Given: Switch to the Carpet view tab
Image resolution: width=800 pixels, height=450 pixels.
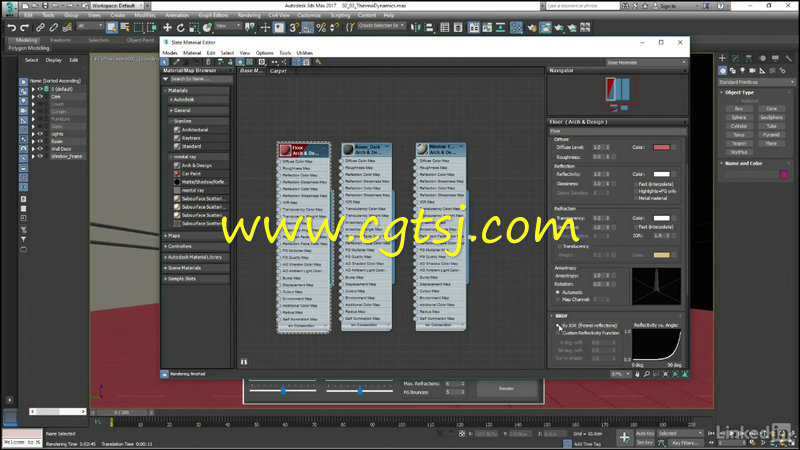Looking at the screenshot, I should [278, 71].
